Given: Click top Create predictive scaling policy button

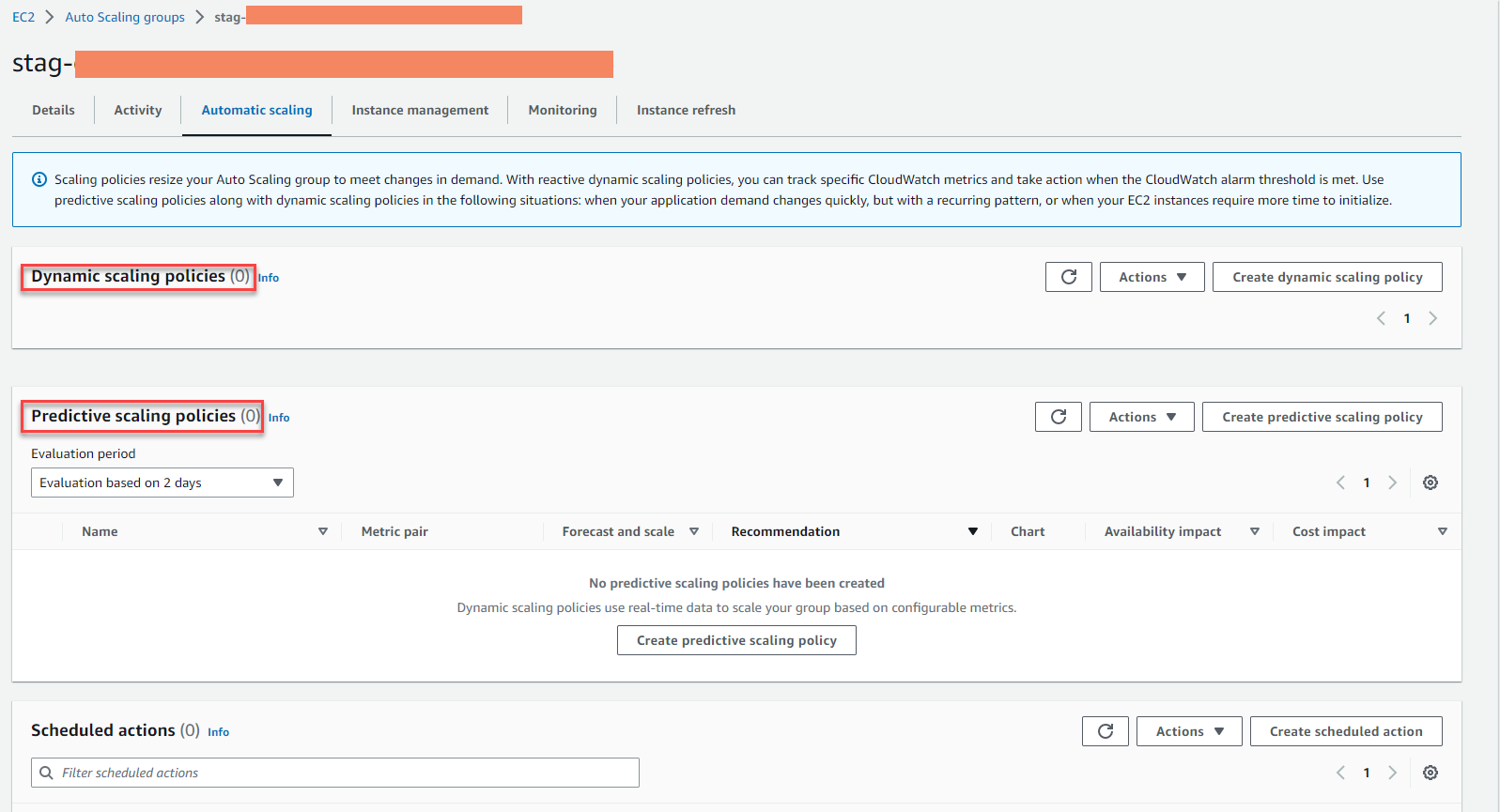Looking at the screenshot, I should pos(1322,417).
